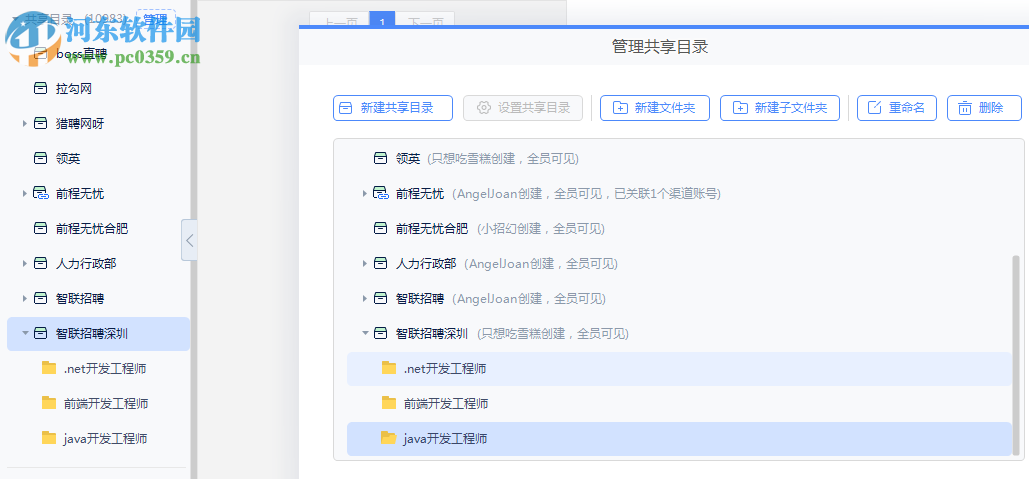
Task: Click the folder icon beside sidebar 前端开发工程师
Action: [x=49, y=403]
